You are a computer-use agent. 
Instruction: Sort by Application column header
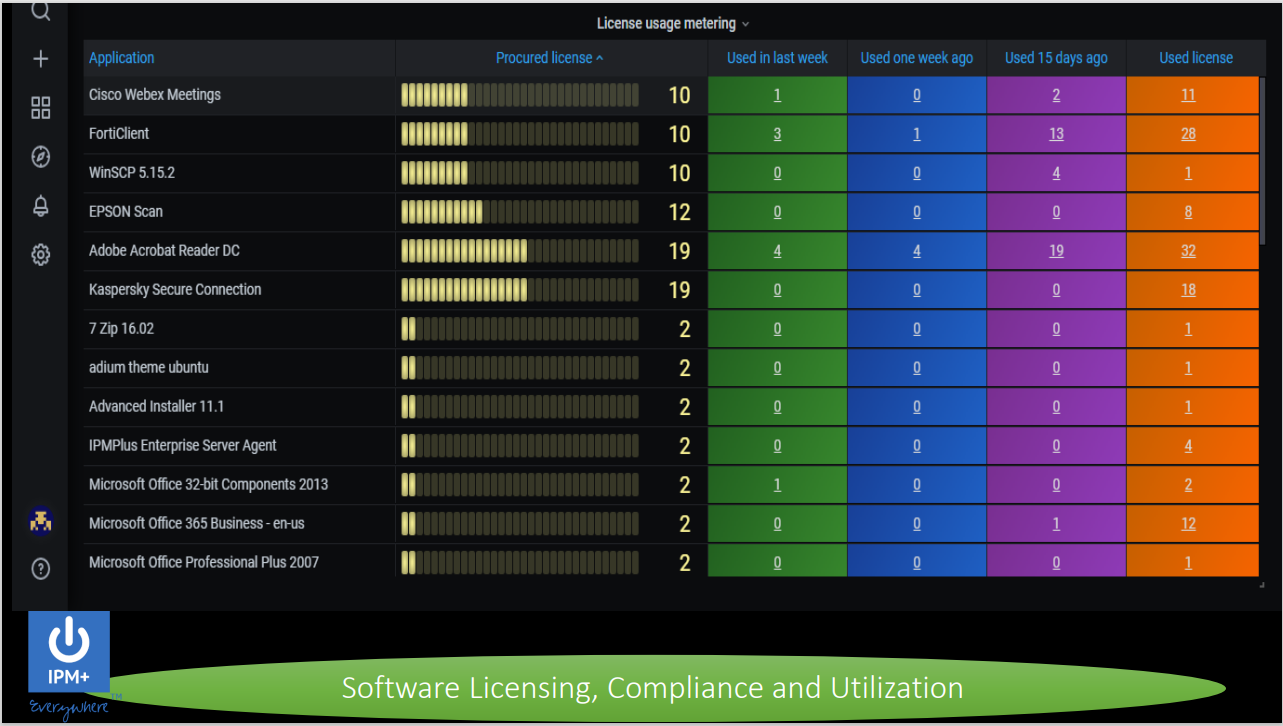pos(122,58)
